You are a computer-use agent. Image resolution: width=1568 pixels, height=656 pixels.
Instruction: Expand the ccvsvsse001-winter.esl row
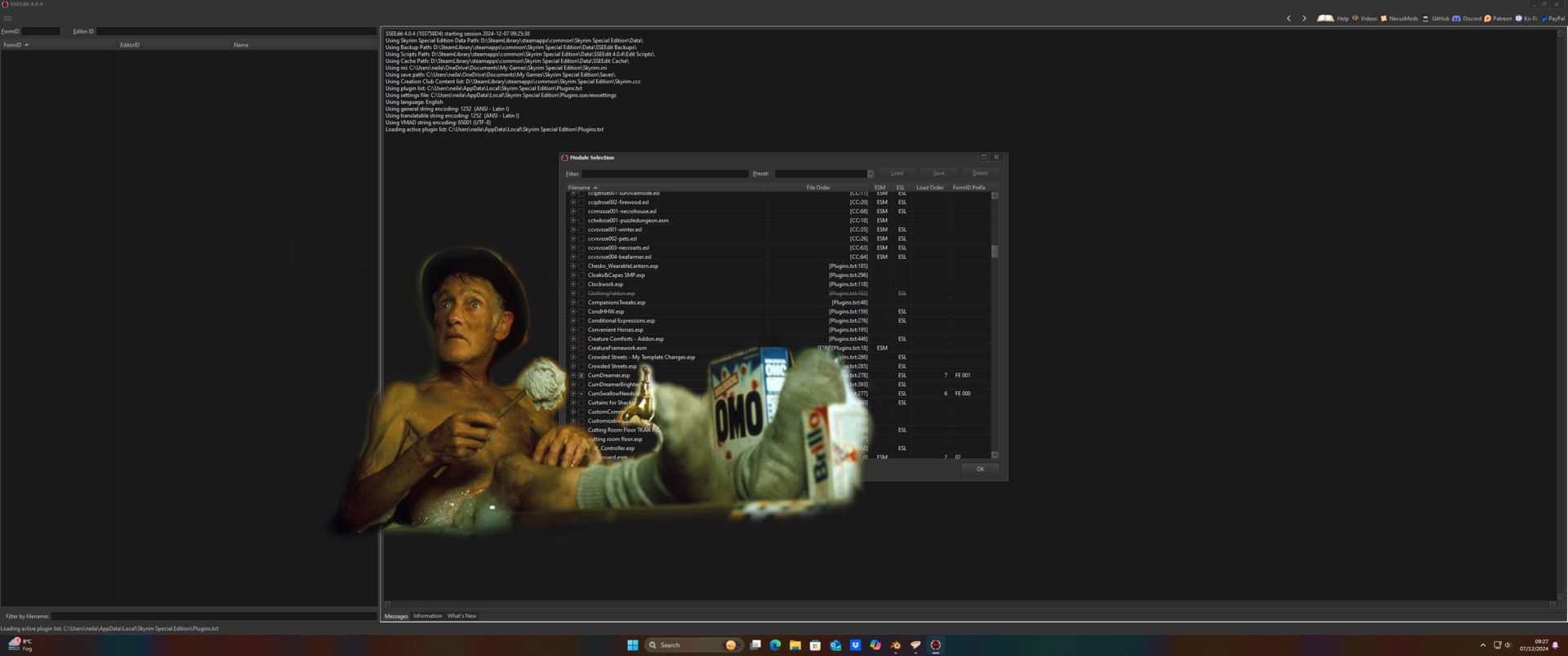(x=573, y=230)
